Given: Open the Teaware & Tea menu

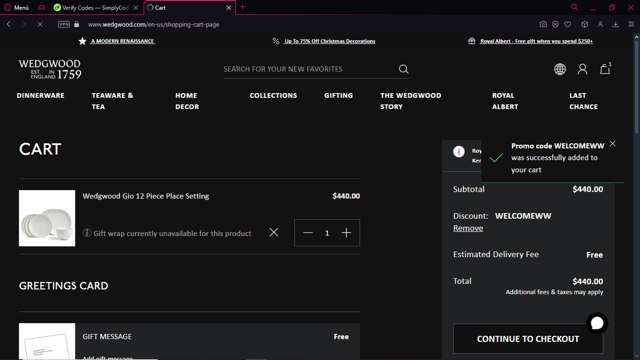Looking at the screenshot, I should [112, 101].
